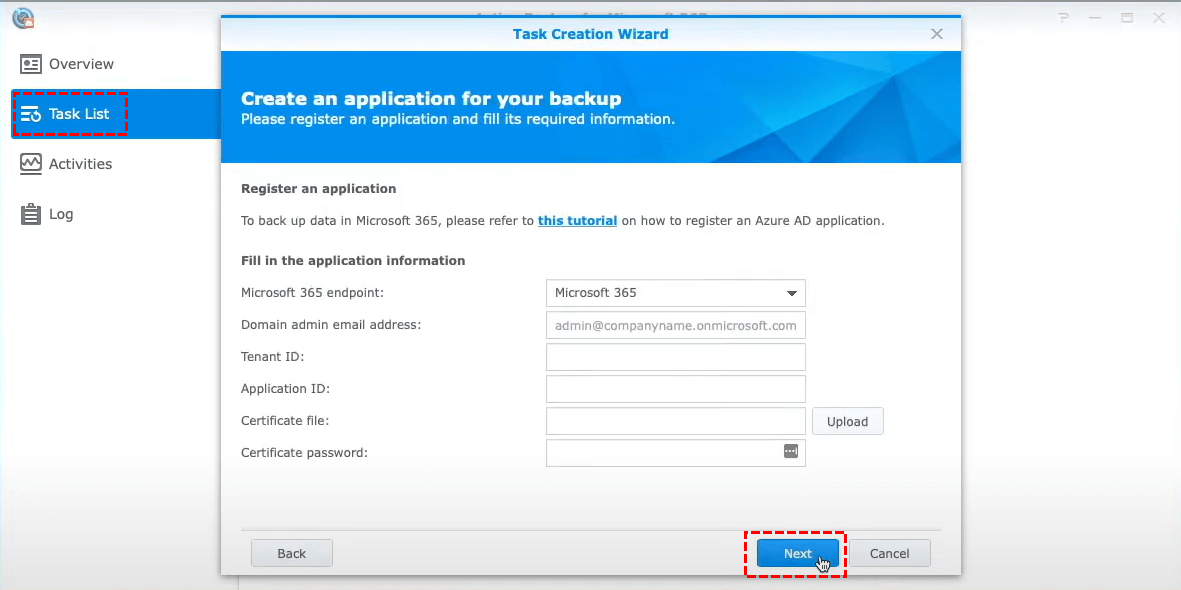
Task: Click the help question mark icon
Action: (1062, 18)
